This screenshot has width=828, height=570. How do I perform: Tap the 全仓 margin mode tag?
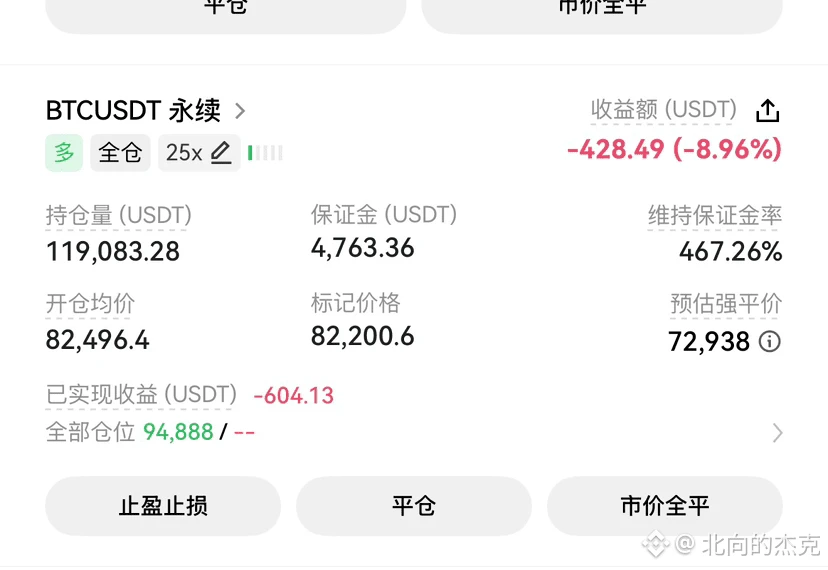click(120, 153)
